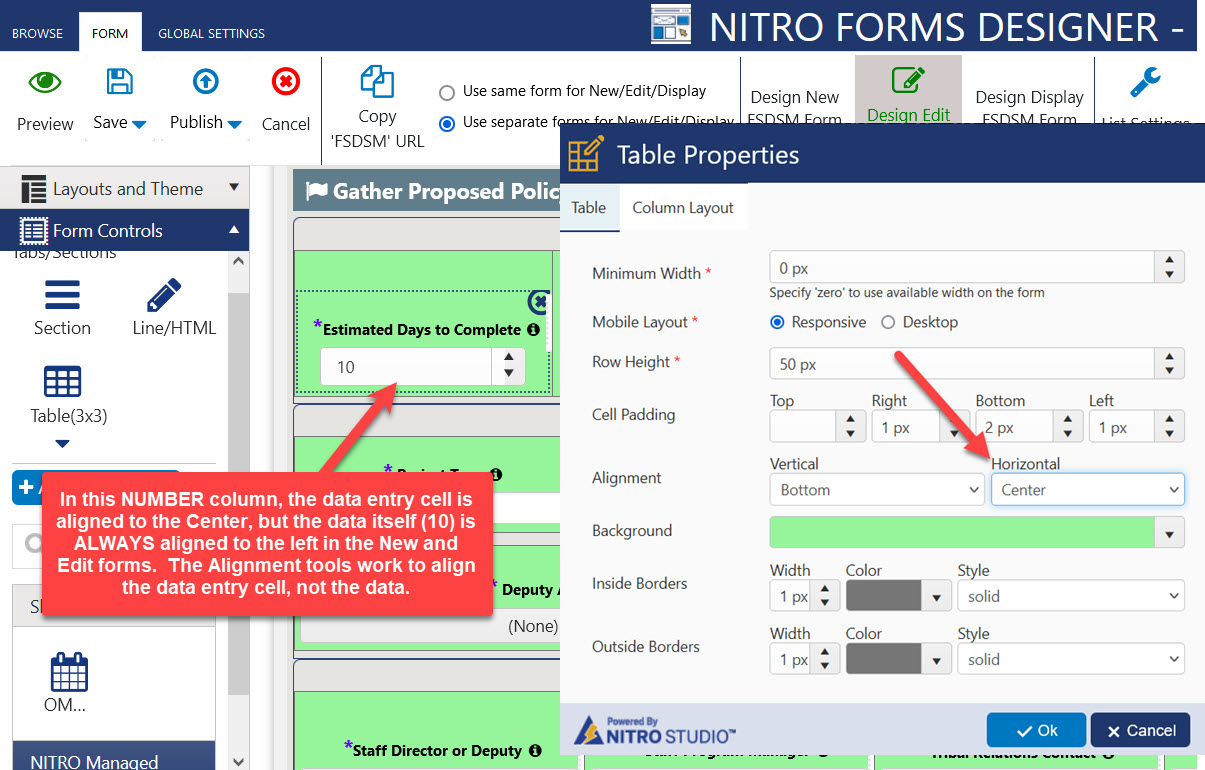
Task: Click the Ok button
Action: 1036,730
